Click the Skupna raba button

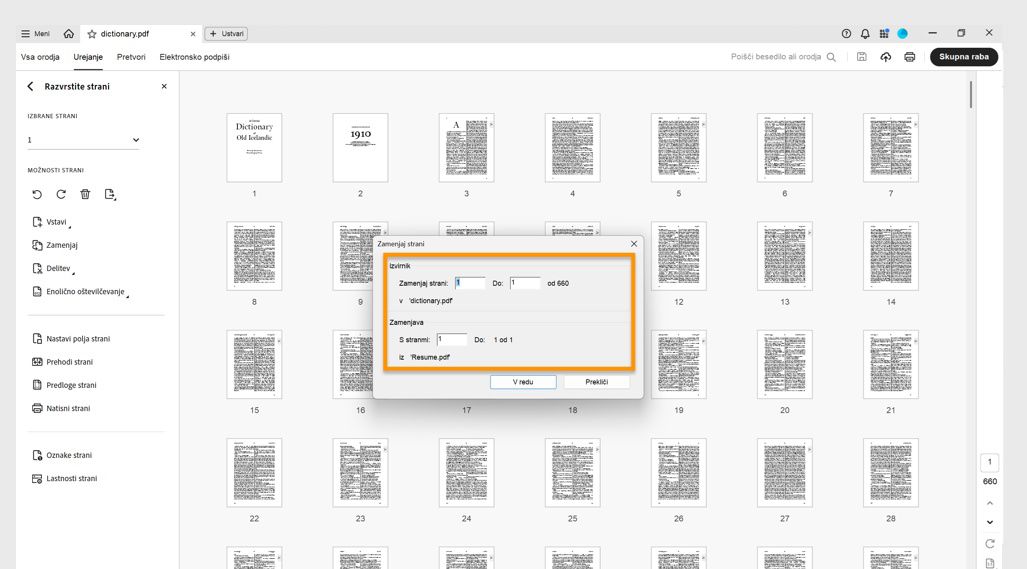(964, 57)
